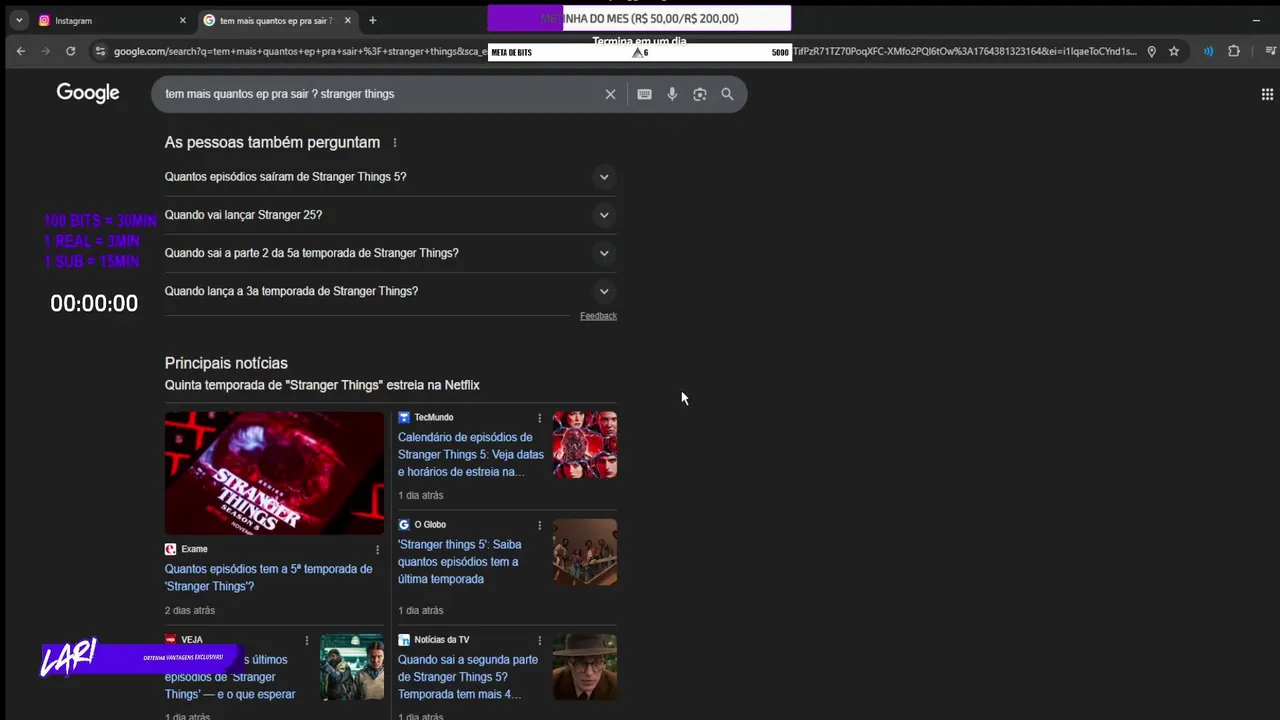
Task: Go to Google home via logo
Action: [x=88, y=93]
